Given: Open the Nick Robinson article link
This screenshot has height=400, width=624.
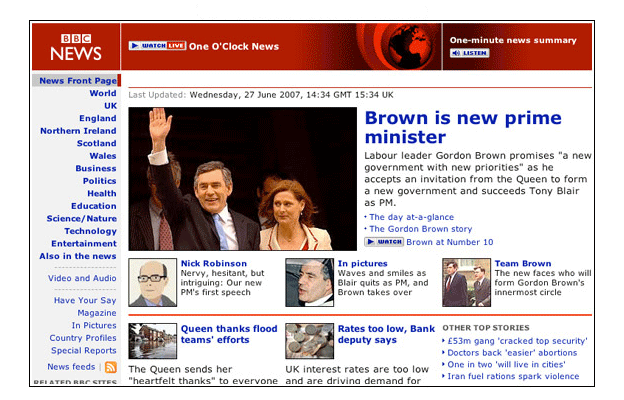Looking at the screenshot, I should [214, 263].
